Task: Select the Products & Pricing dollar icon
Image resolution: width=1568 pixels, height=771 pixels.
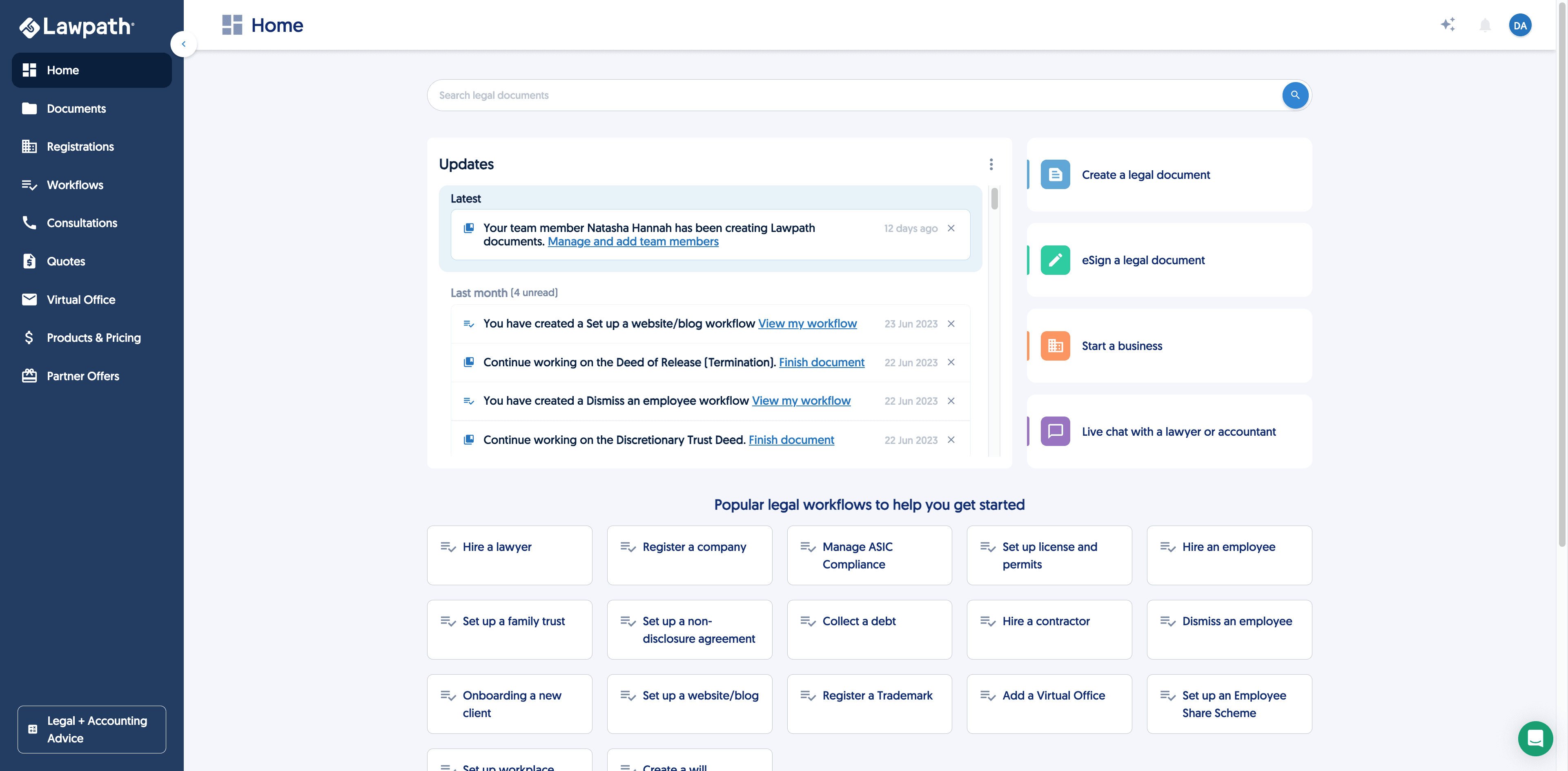Action: pos(30,337)
